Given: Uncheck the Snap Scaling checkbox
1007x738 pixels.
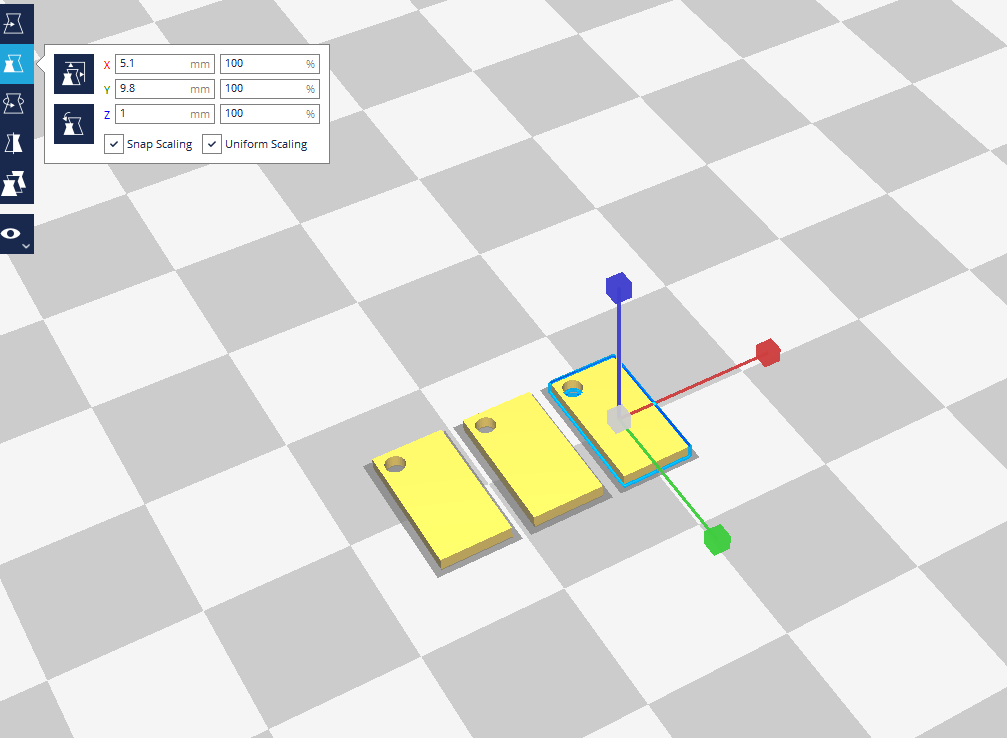Looking at the screenshot, I should pos(114,144).
